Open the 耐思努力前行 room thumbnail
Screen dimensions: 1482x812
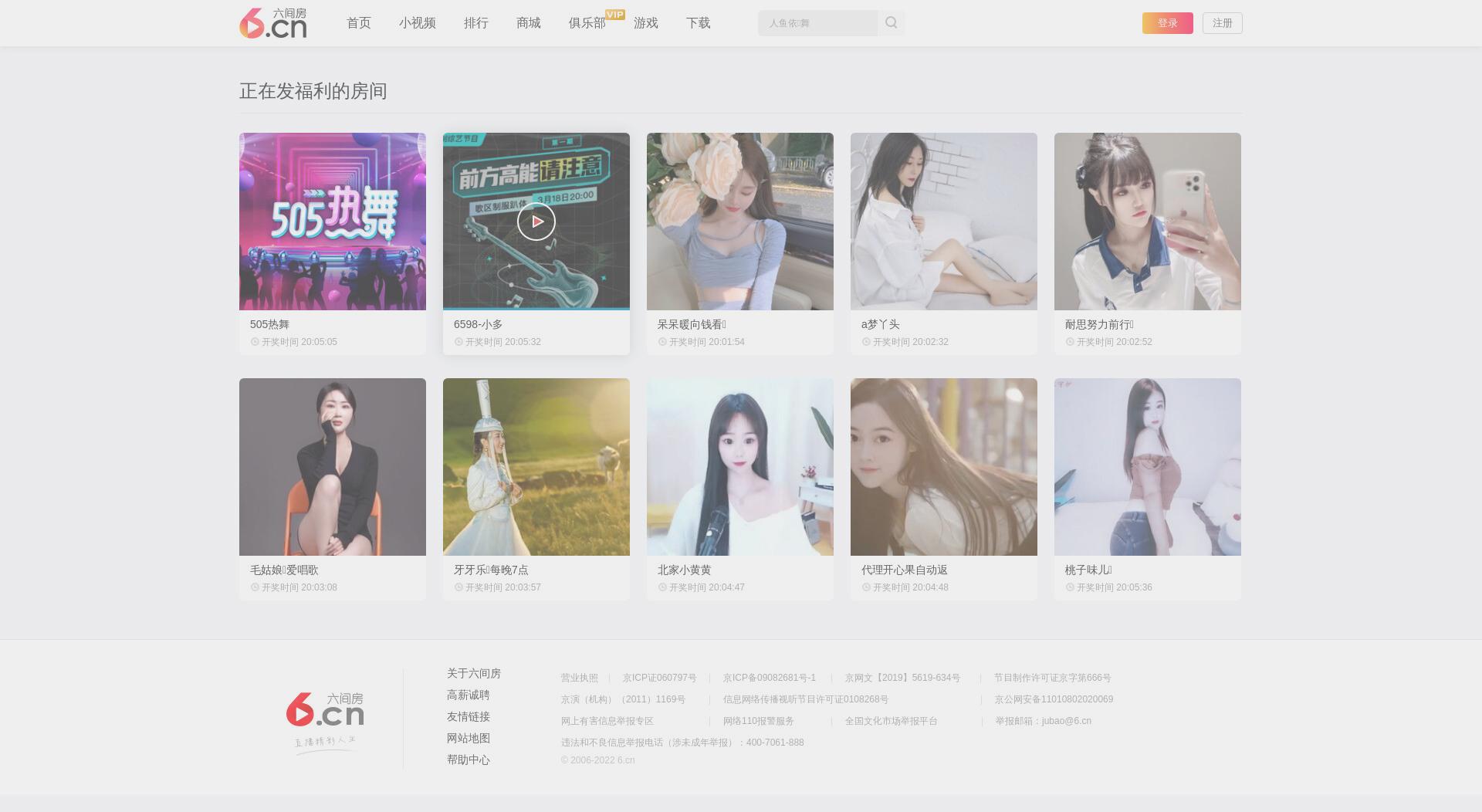1148,222
